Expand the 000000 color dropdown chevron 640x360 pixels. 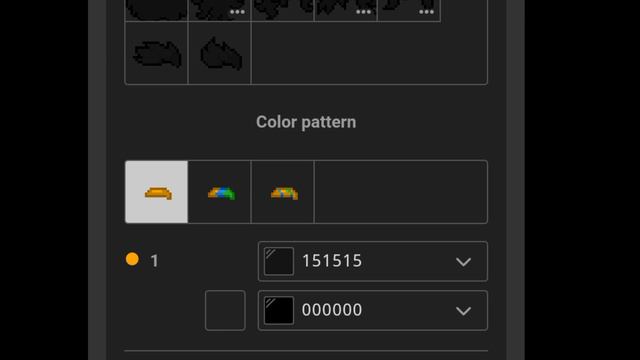463,311
